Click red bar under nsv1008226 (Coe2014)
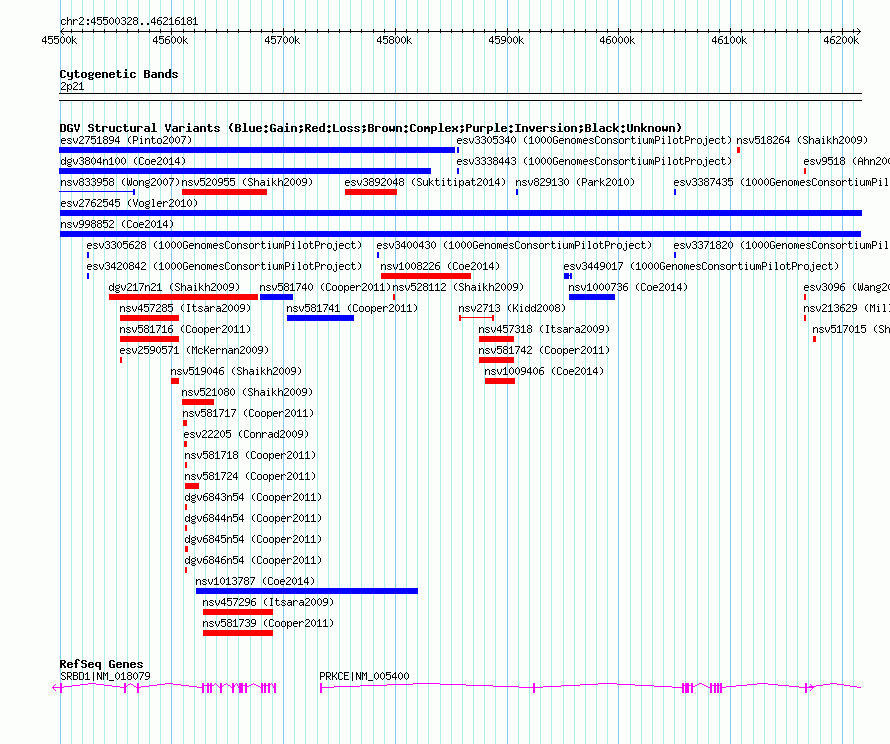 point(426,276)
